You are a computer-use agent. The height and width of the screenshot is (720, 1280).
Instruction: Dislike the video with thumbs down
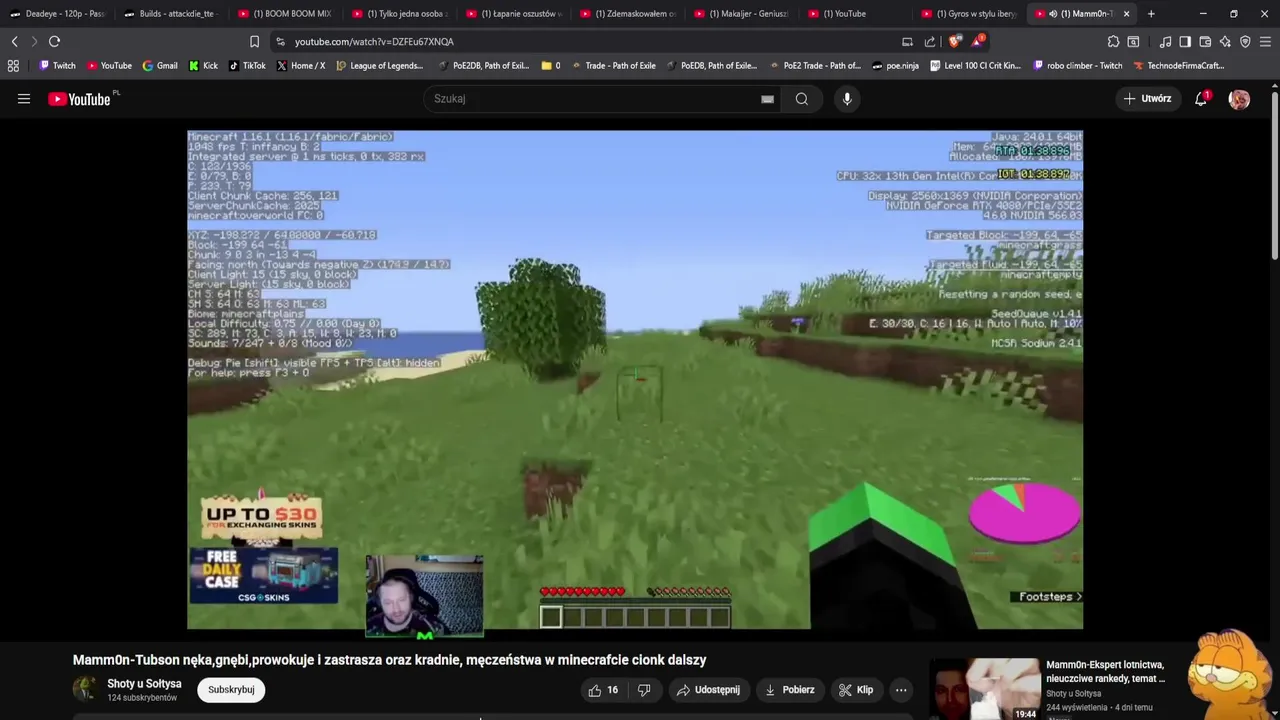(x=644, y=690)
